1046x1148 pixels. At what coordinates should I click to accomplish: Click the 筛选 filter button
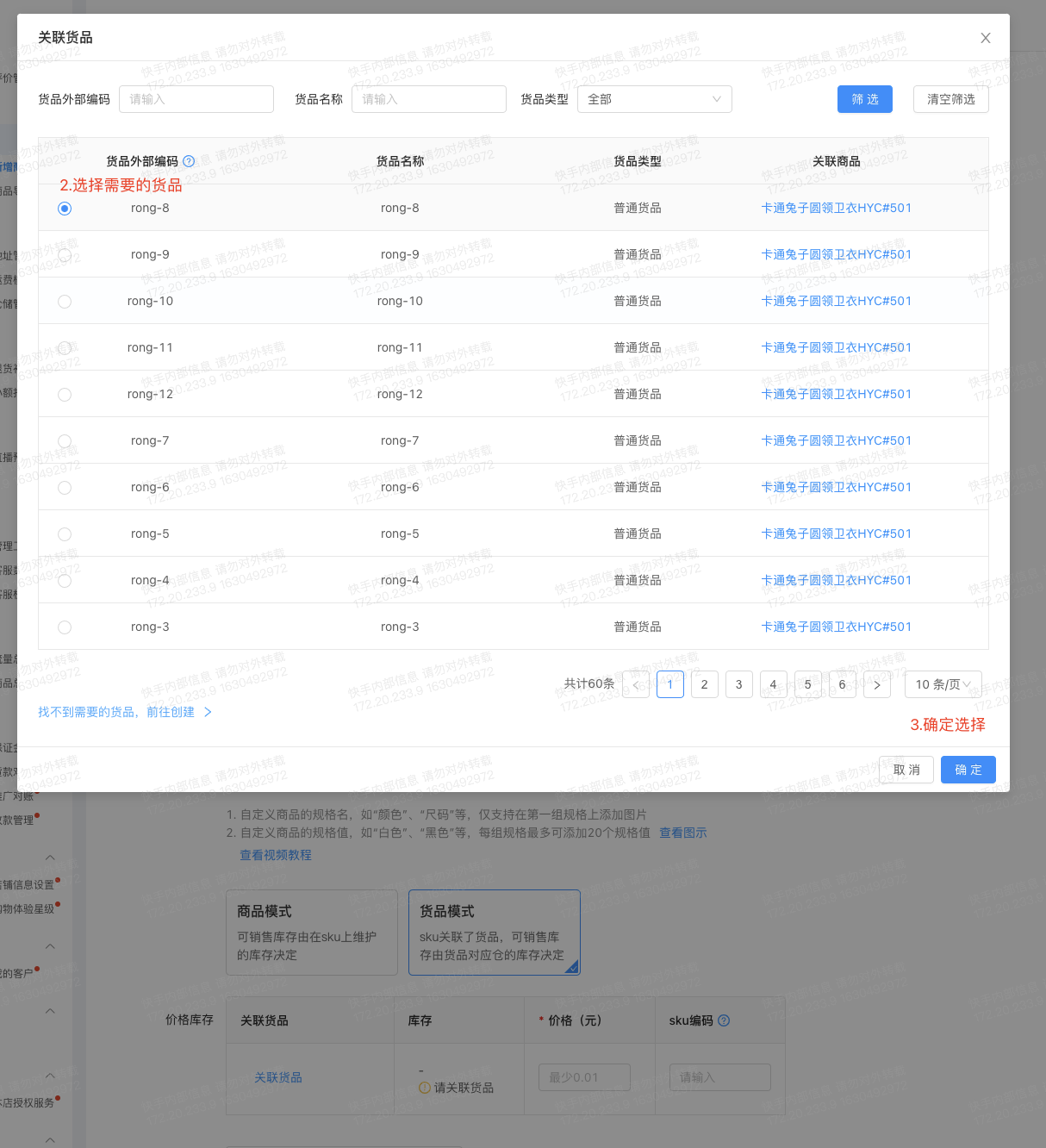coord(865,99)
